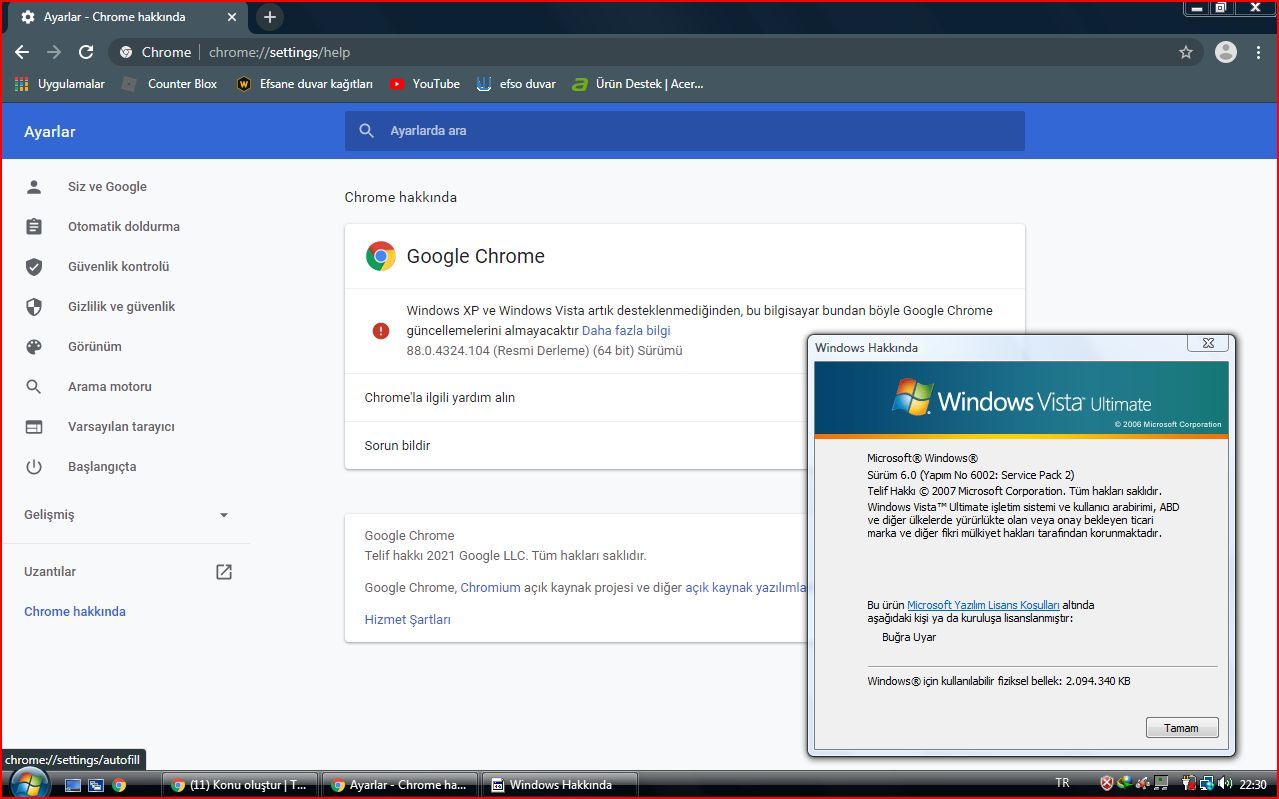Open the efso duvar bookmark

click(x=516, y=84)
